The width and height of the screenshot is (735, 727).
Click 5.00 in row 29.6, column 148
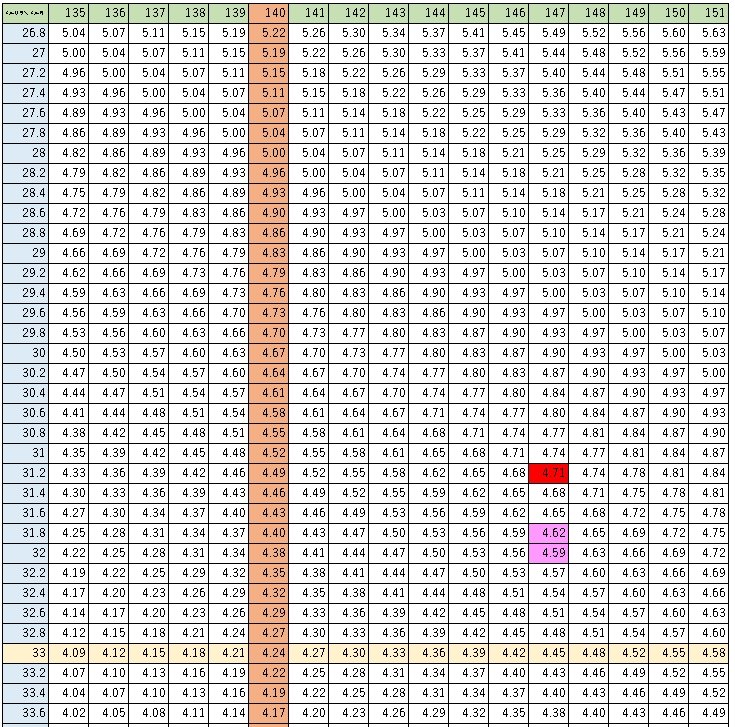point(588,313)
